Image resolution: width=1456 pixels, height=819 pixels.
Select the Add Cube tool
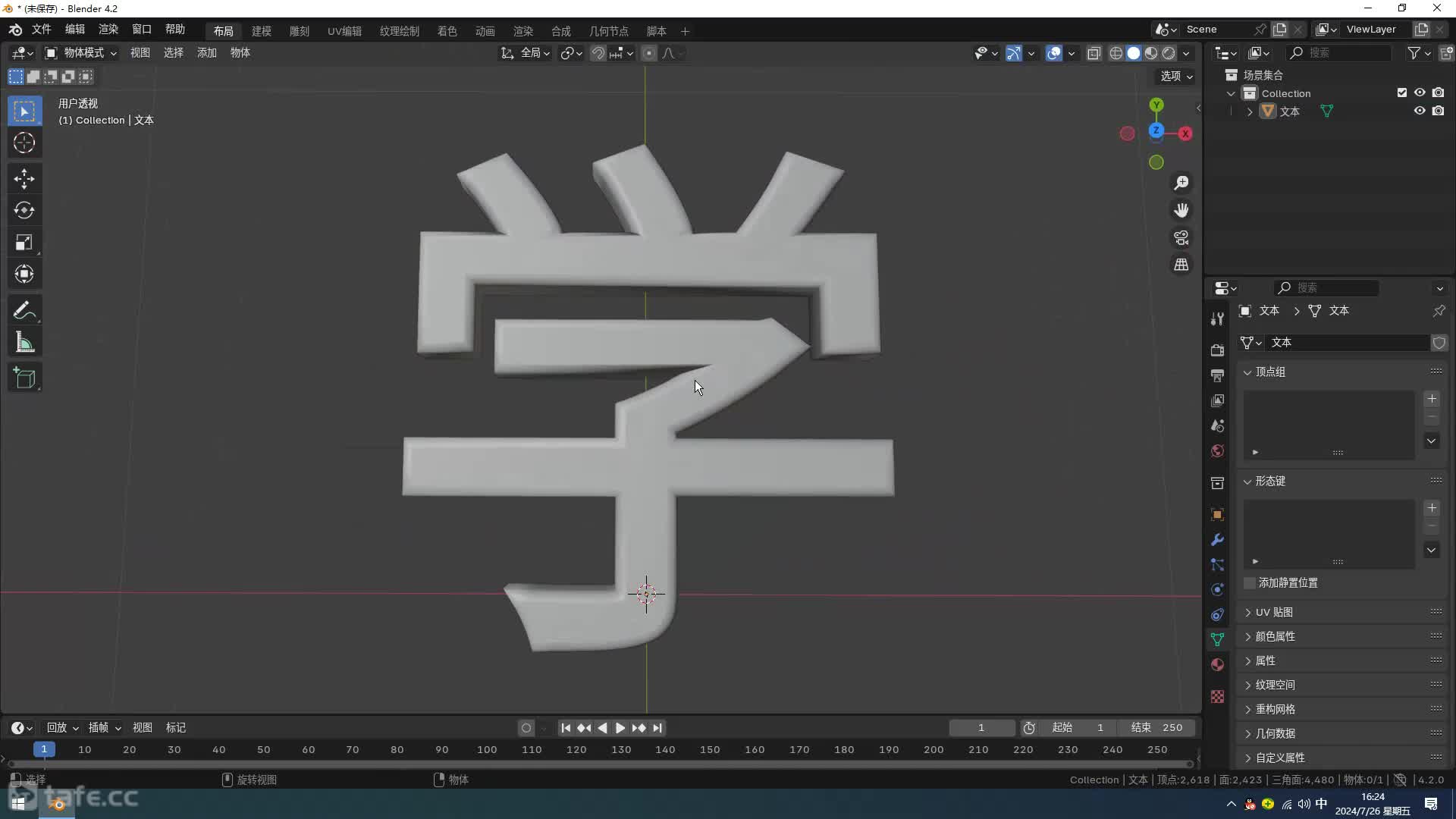pyautogui.click(x=24, y=378)
